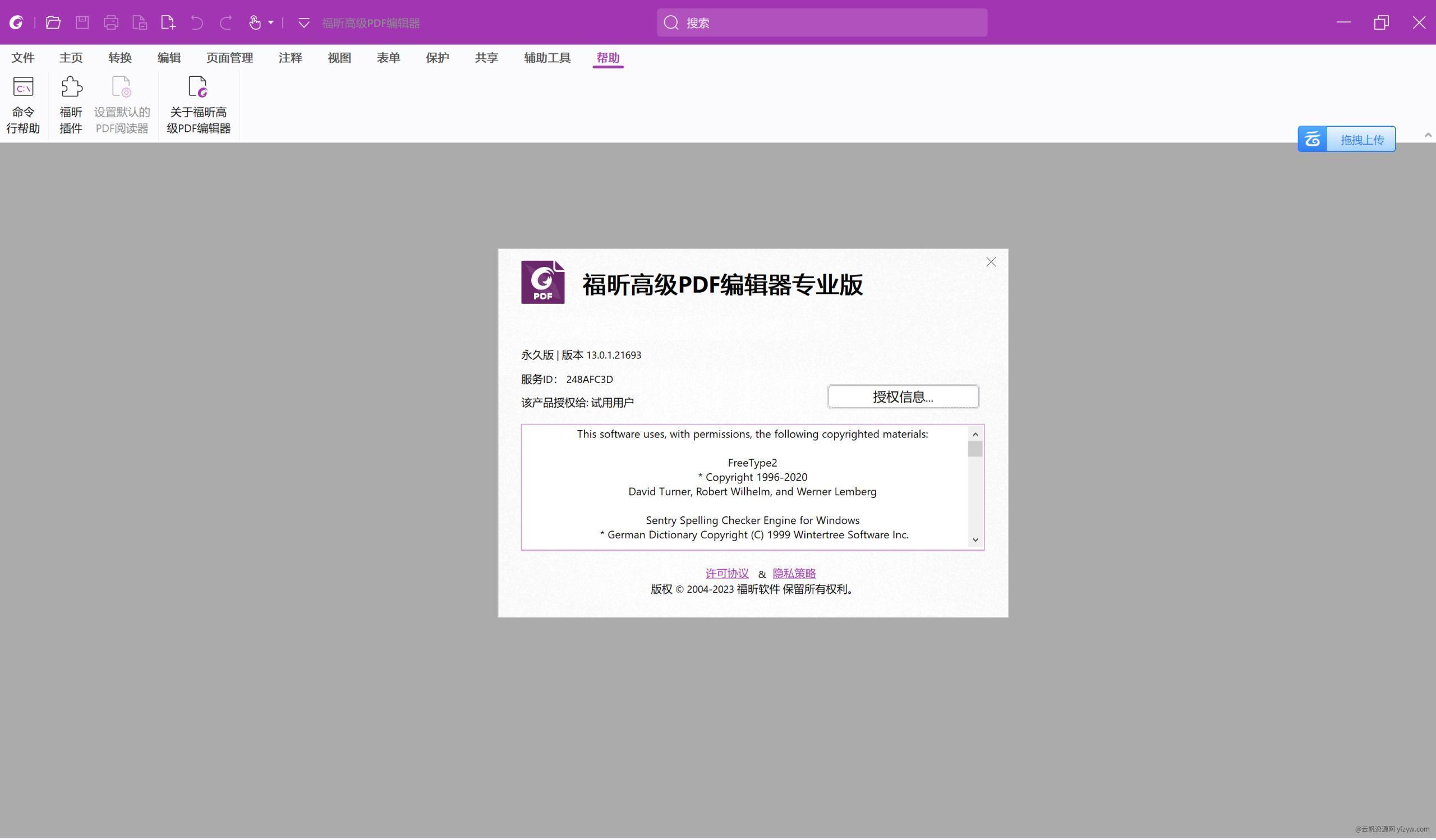
Task: Click the Print icon in quick toolbar
Action: (111, 22)
